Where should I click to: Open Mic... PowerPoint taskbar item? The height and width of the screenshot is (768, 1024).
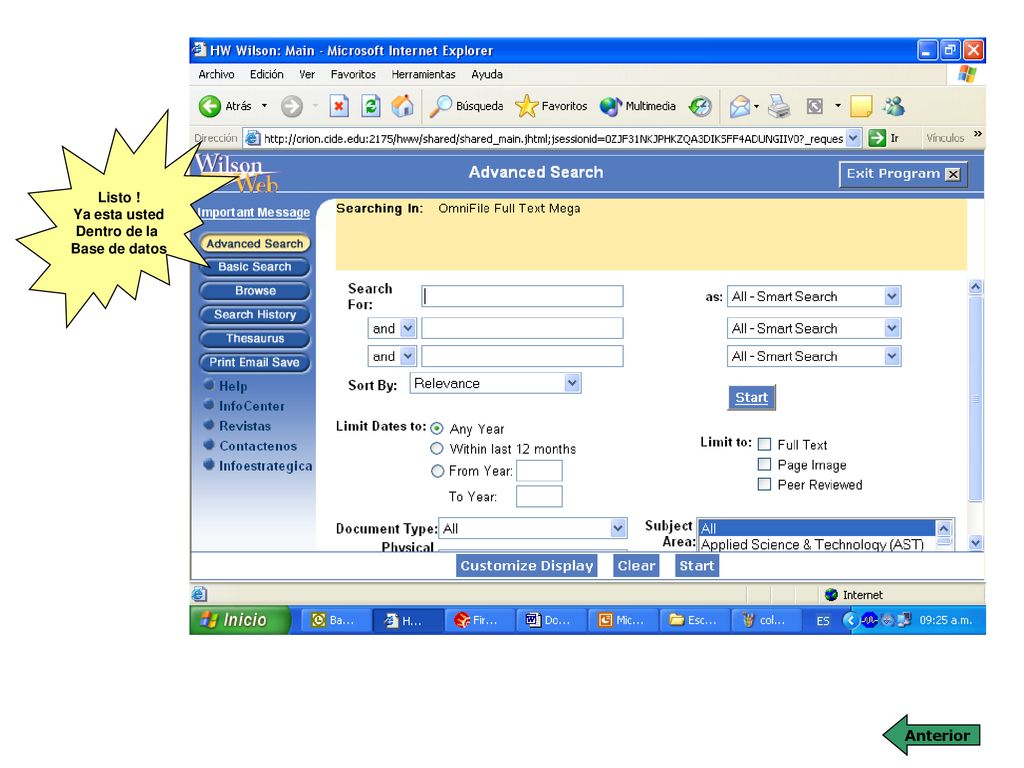624,620
